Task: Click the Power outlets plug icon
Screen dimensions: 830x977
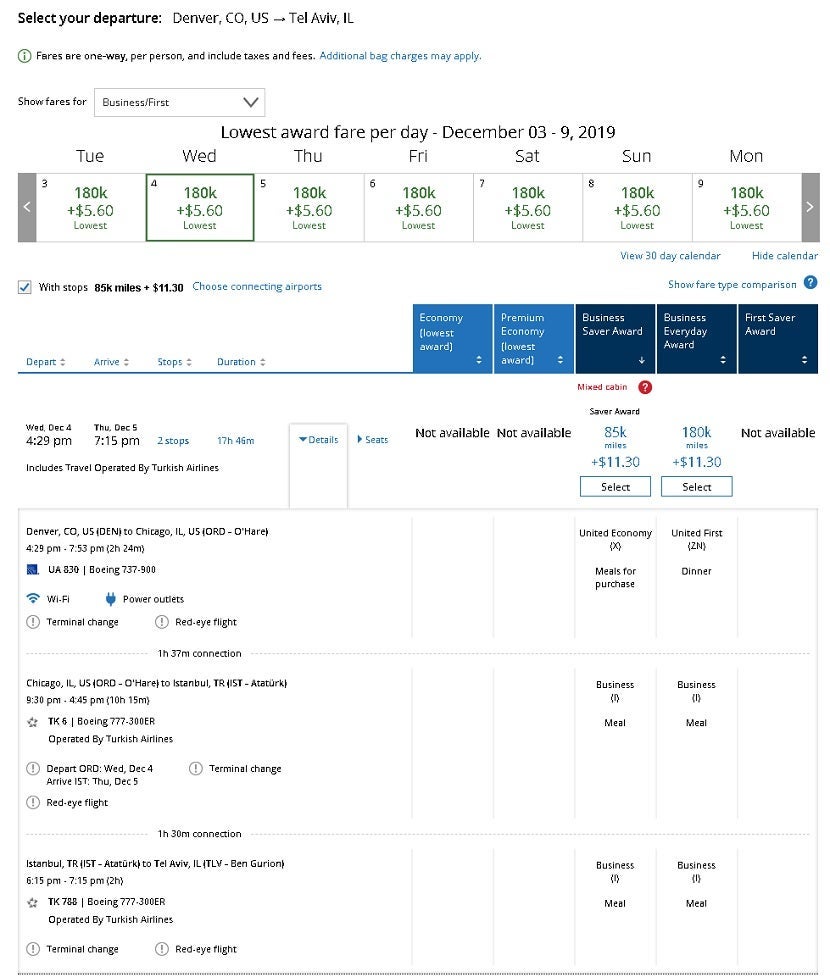Action: point(110,599)
